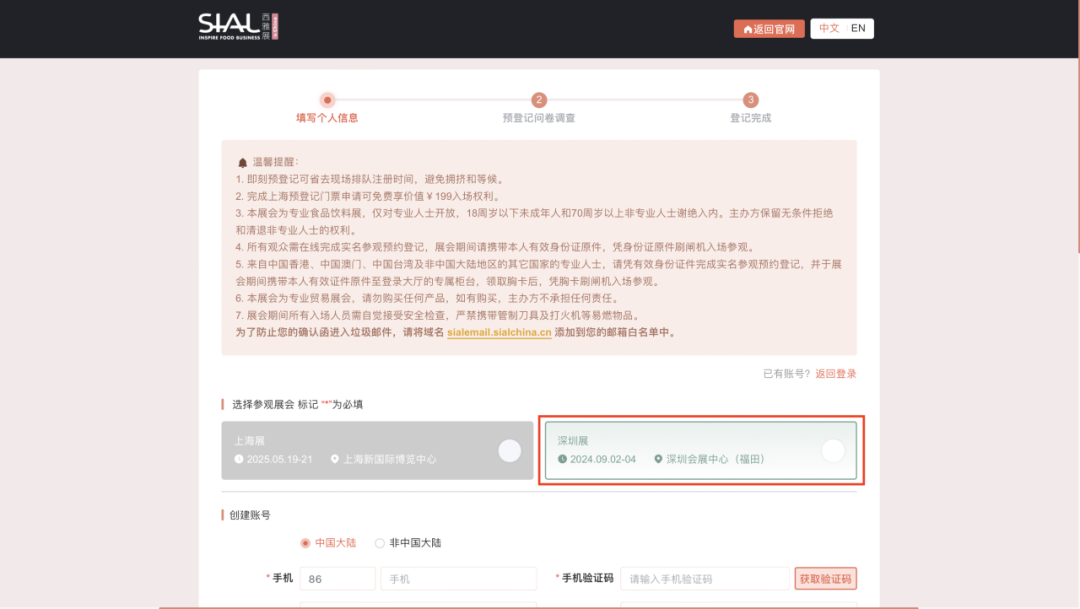Image resolution: width=1080 pixels, height=609 pixels.
Task: Click the country code 86 field
Action: (337, 578)
